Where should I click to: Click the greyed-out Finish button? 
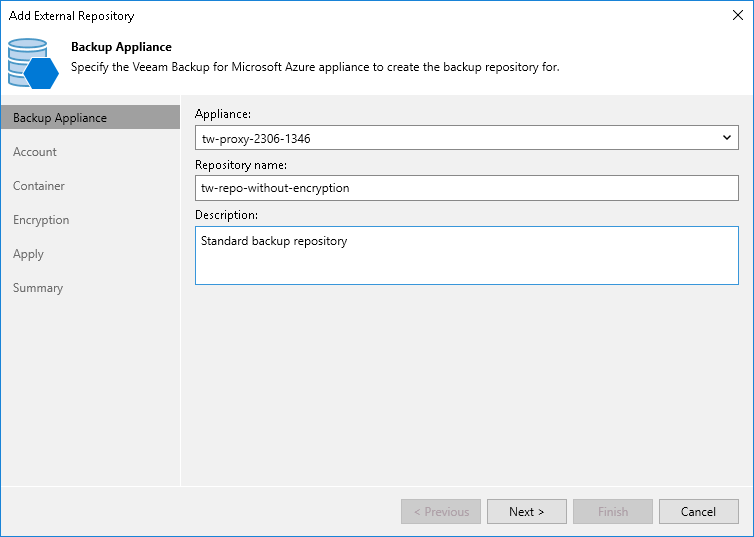click(x=613, y=512)
